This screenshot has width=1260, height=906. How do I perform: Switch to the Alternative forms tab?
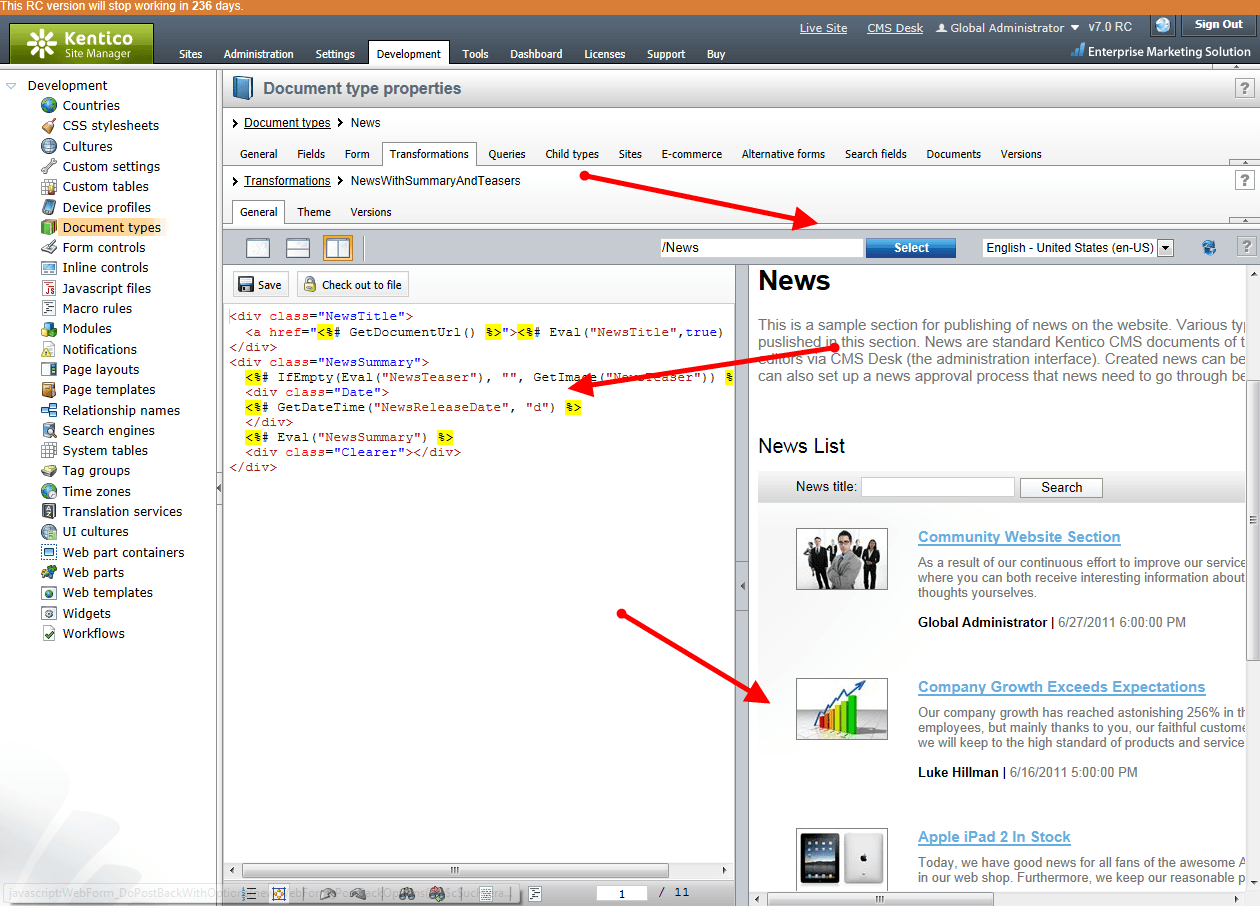tap(783, 154)
